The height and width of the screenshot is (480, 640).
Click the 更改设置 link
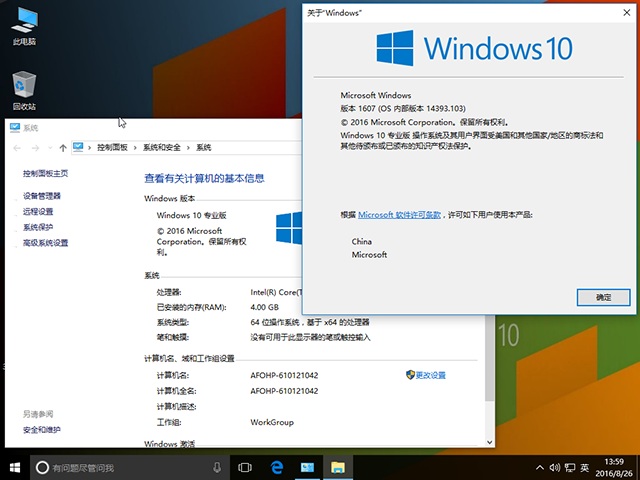tap(430, 375)
